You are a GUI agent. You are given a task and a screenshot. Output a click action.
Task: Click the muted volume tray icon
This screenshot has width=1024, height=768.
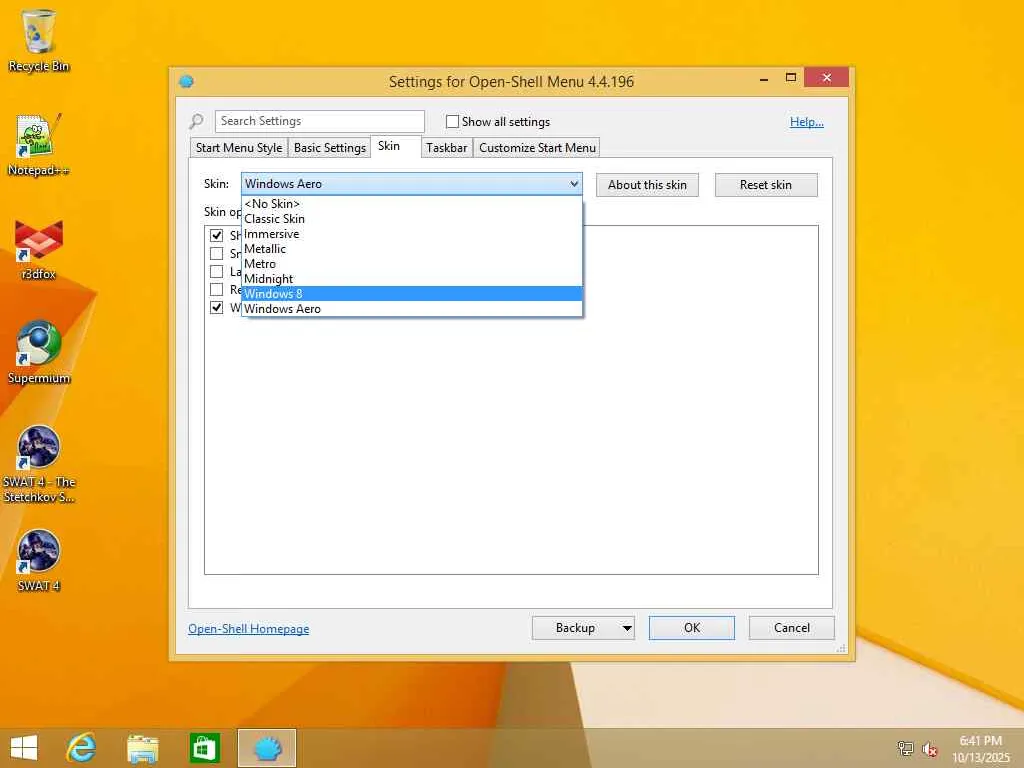(x=929, y=749)
